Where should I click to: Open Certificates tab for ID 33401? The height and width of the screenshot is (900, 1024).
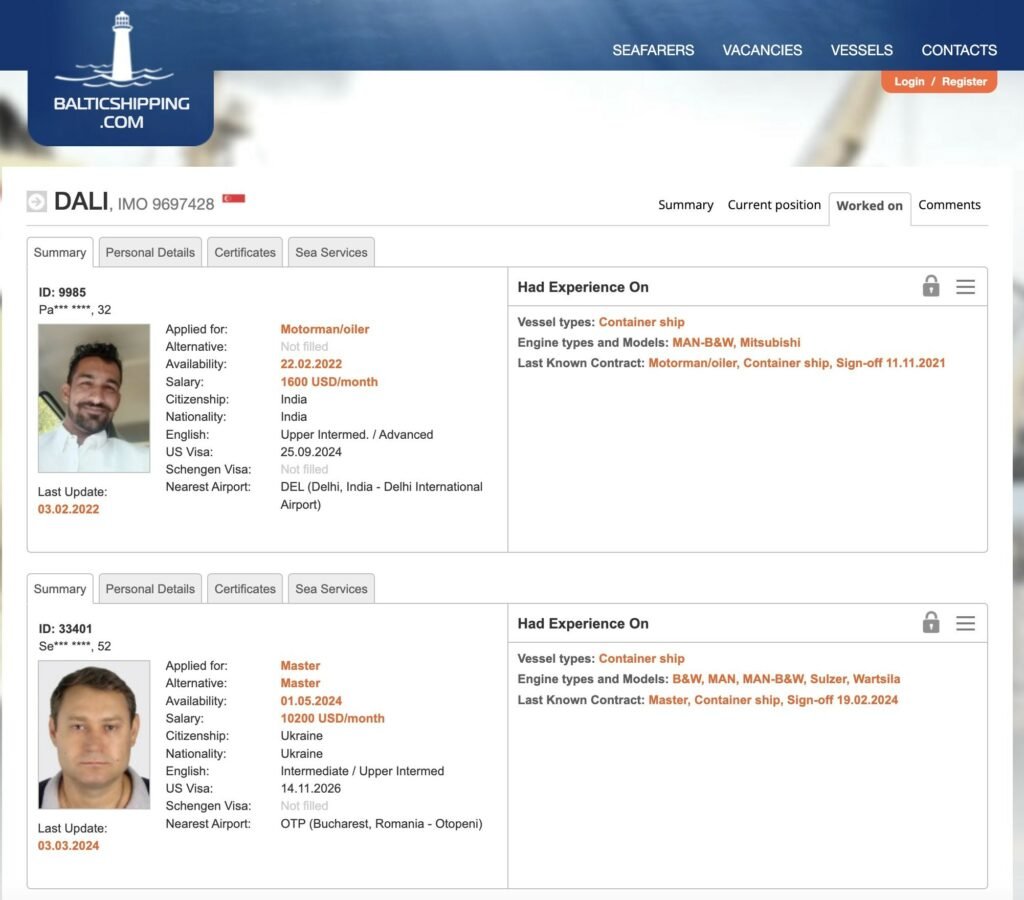point(245,588)
